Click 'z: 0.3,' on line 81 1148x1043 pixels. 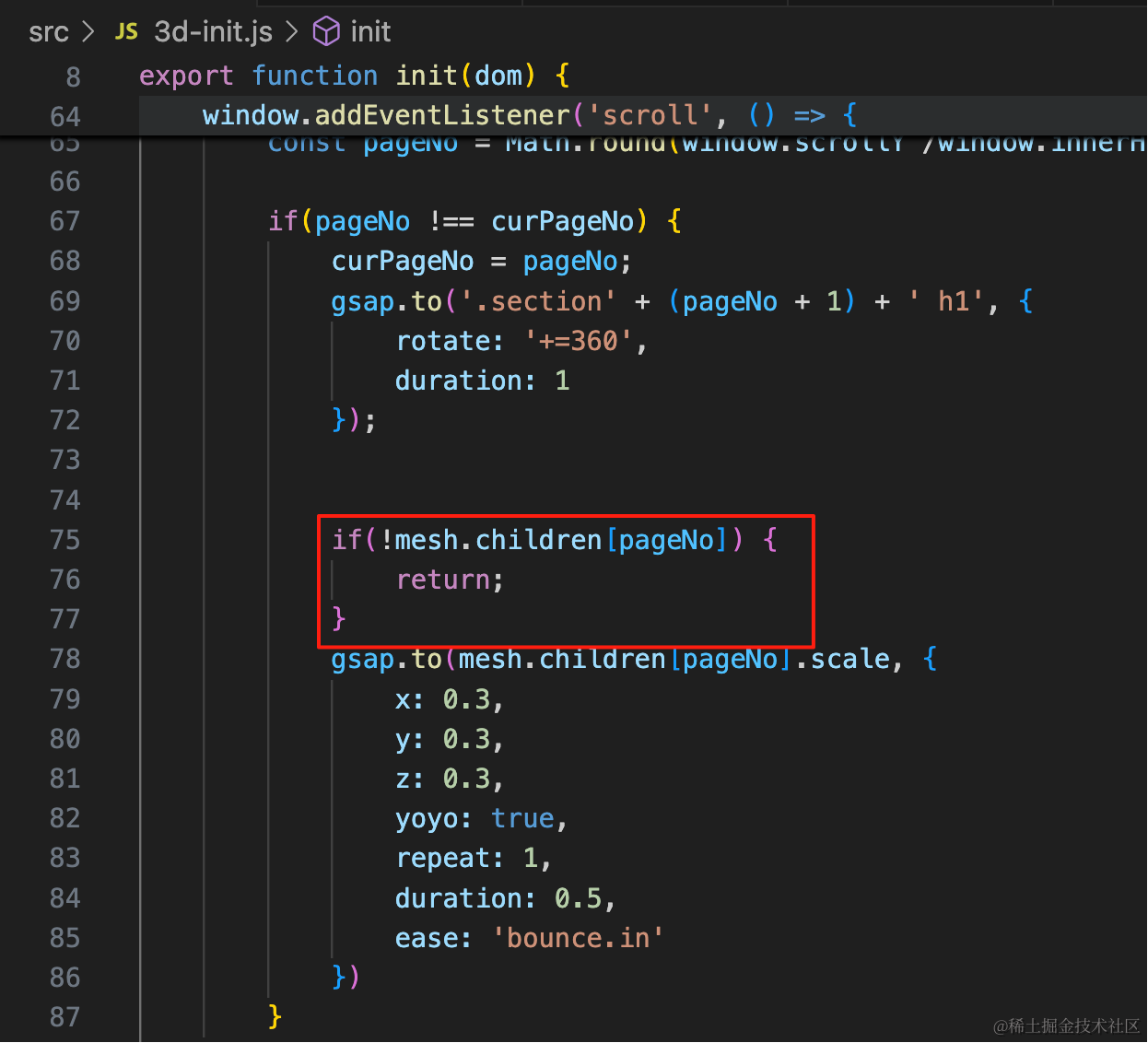click(450, 779)
